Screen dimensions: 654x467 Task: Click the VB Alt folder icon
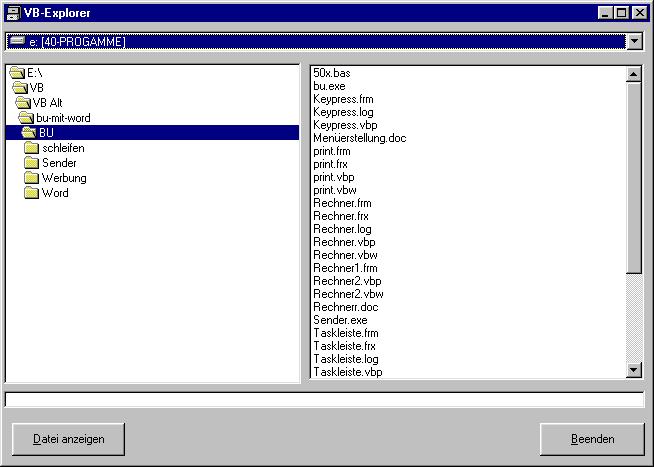pos(23,103)
